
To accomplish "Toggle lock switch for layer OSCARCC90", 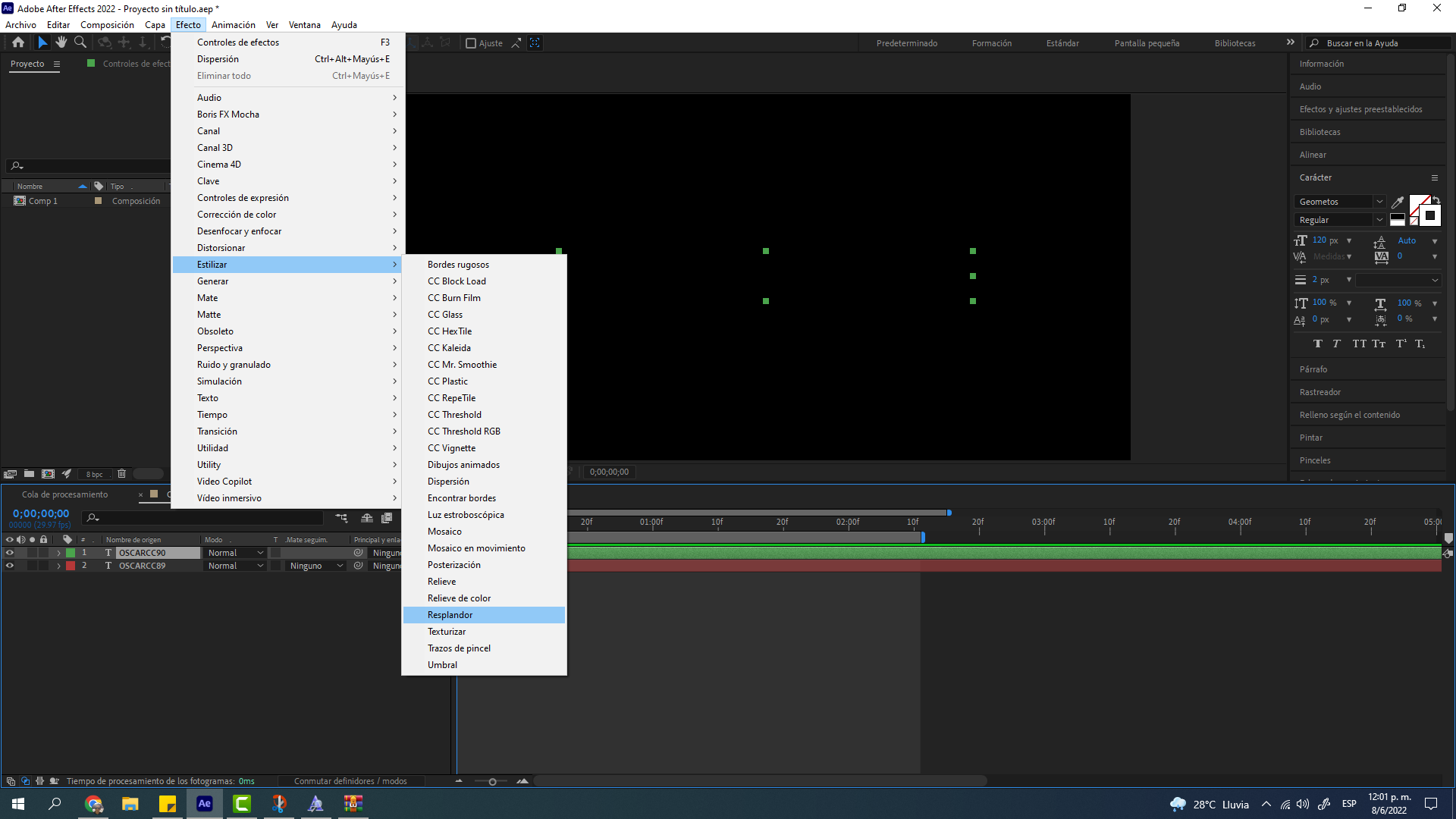I will (44, 553).
